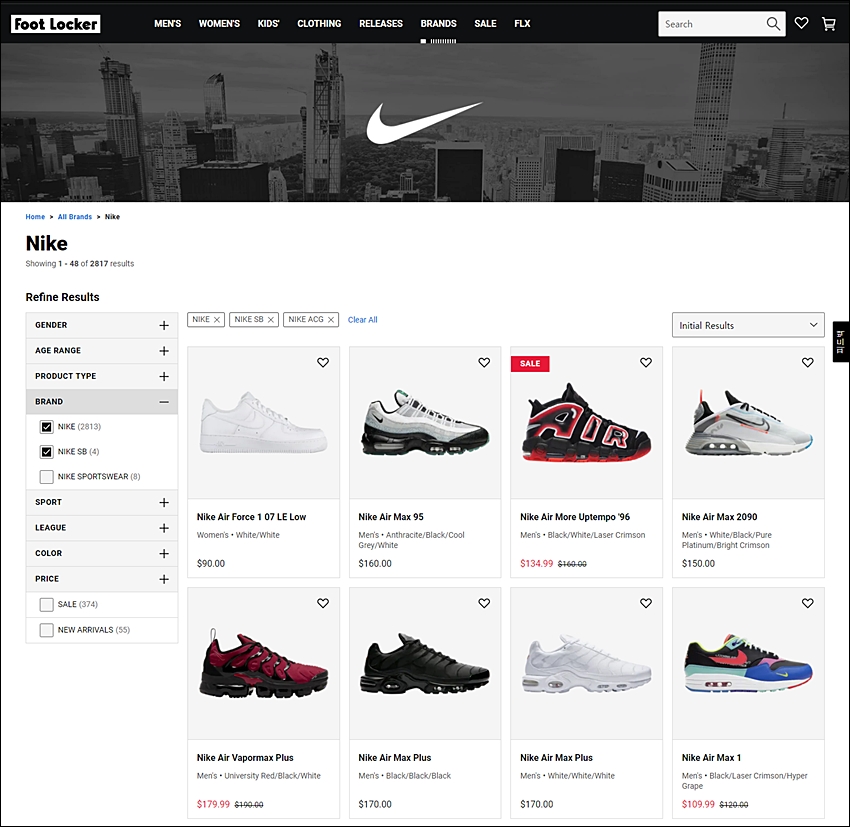Open the RELEASES menu
Image resolution: width=850 pixels, height=827 pixels.
tap(381, 24)
